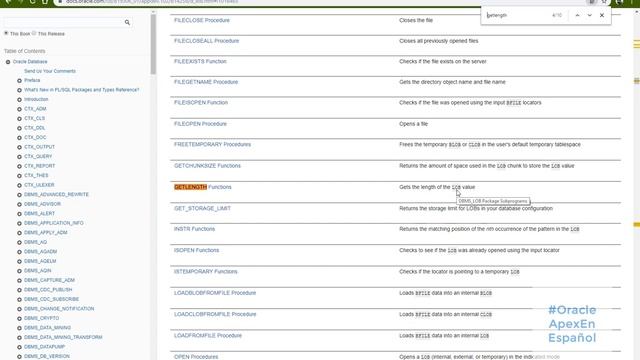640x360 pixels.
Task: Open the LOADCLOBFROMFILE Procedure link
Action: pyautogui.click(x=215, y=314)
